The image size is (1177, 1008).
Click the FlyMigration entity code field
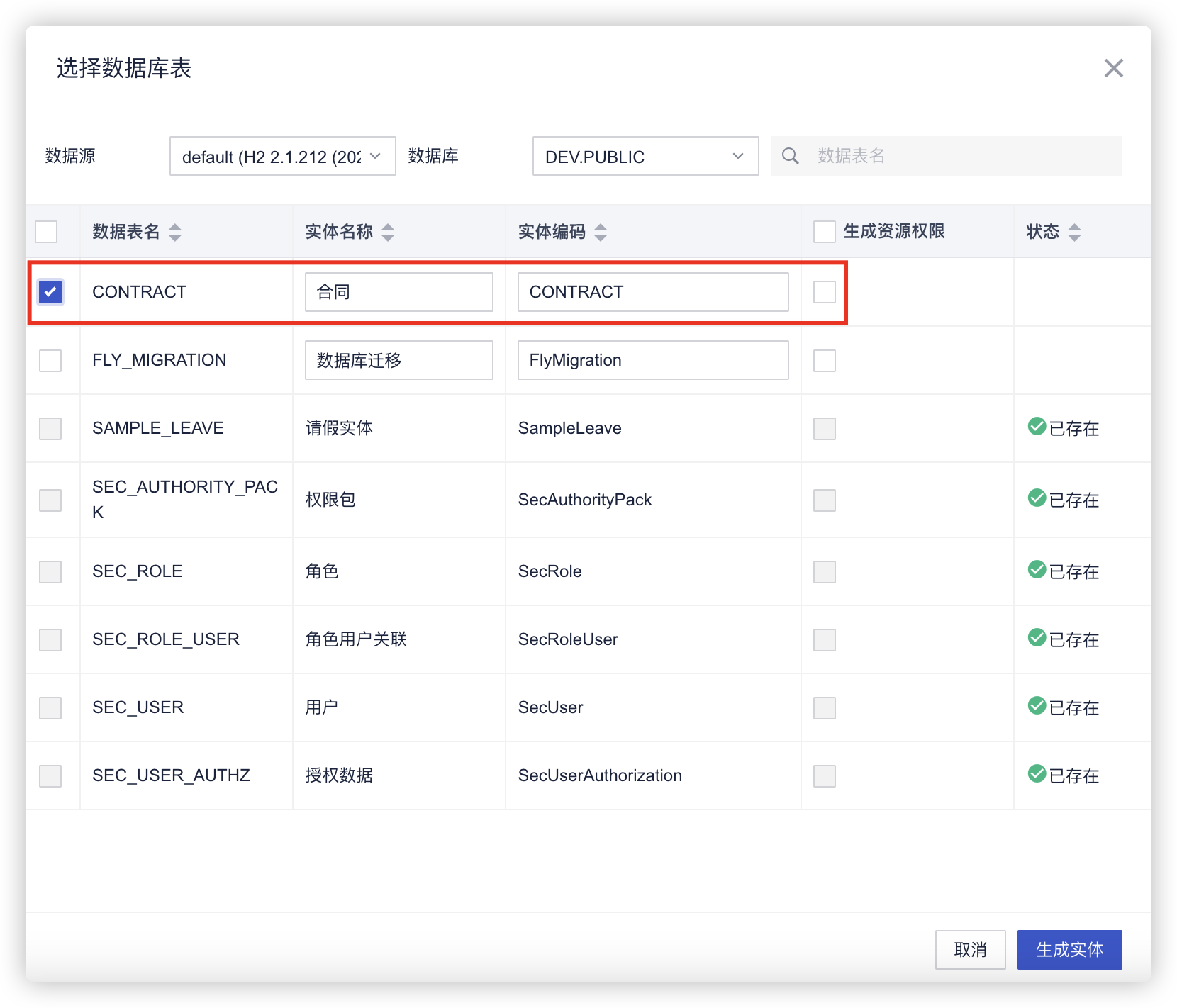pos(652,360)
